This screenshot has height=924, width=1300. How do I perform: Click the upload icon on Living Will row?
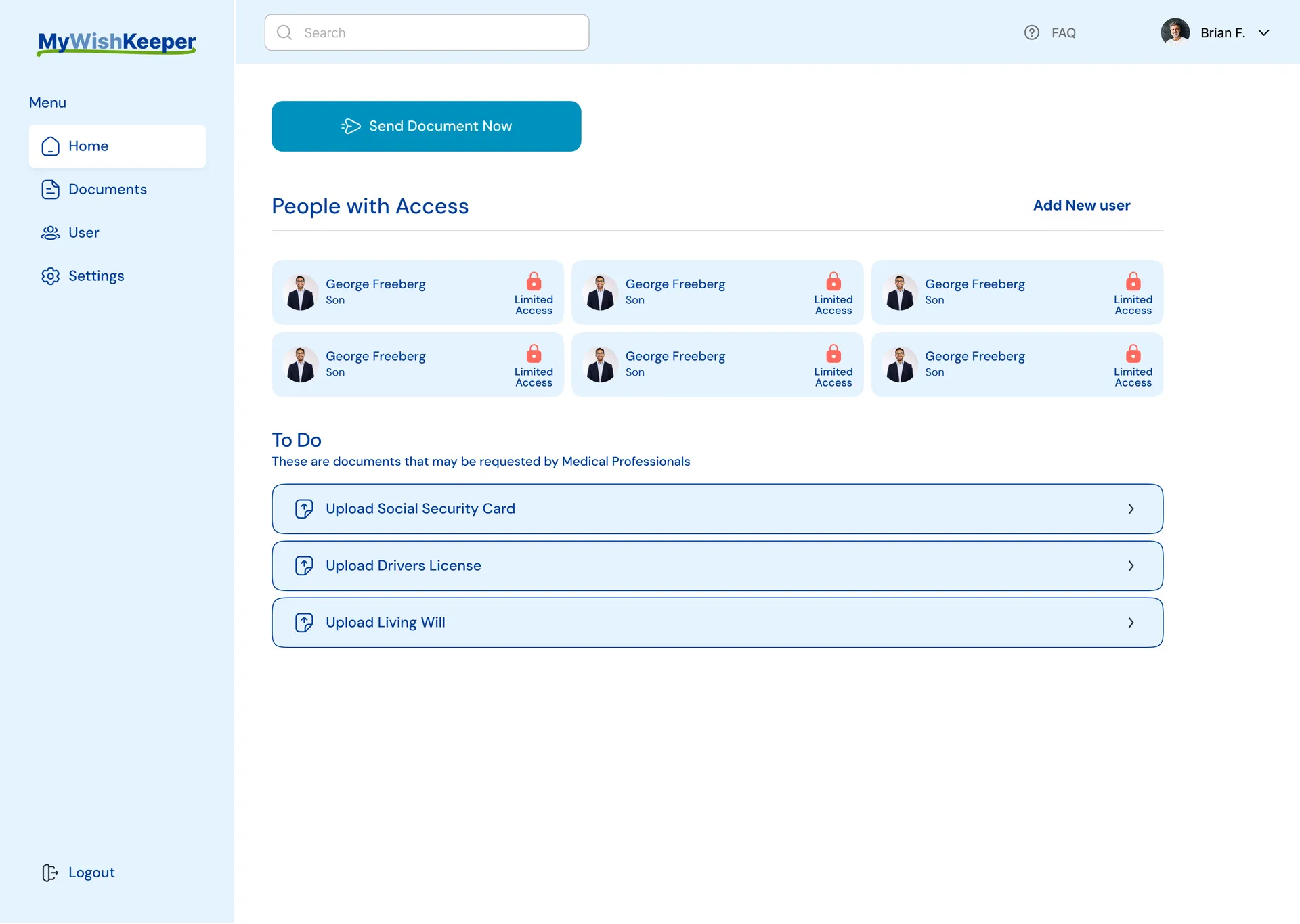click(305, 623)
